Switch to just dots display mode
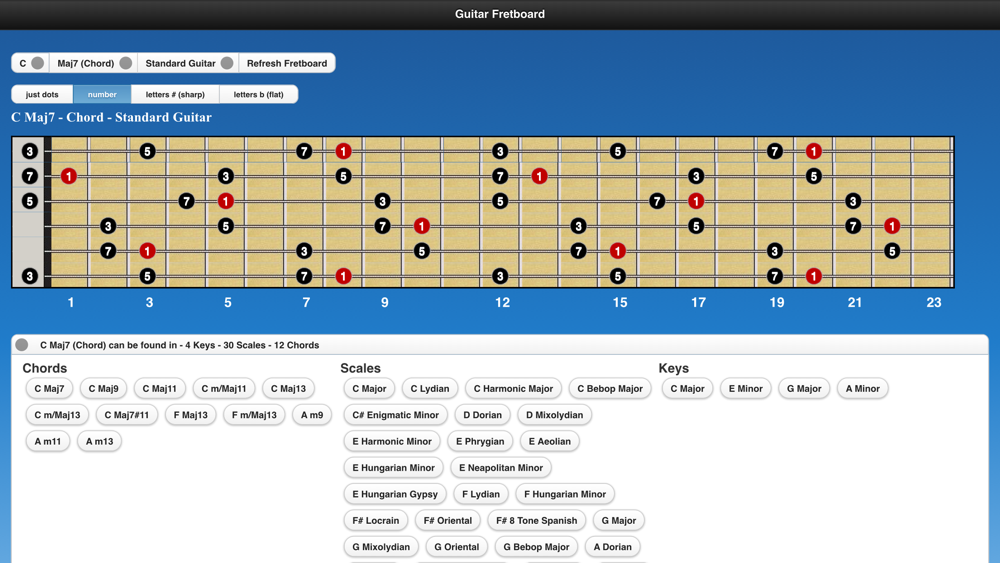This screenshot has width=1000, height=563. point(42,94)
